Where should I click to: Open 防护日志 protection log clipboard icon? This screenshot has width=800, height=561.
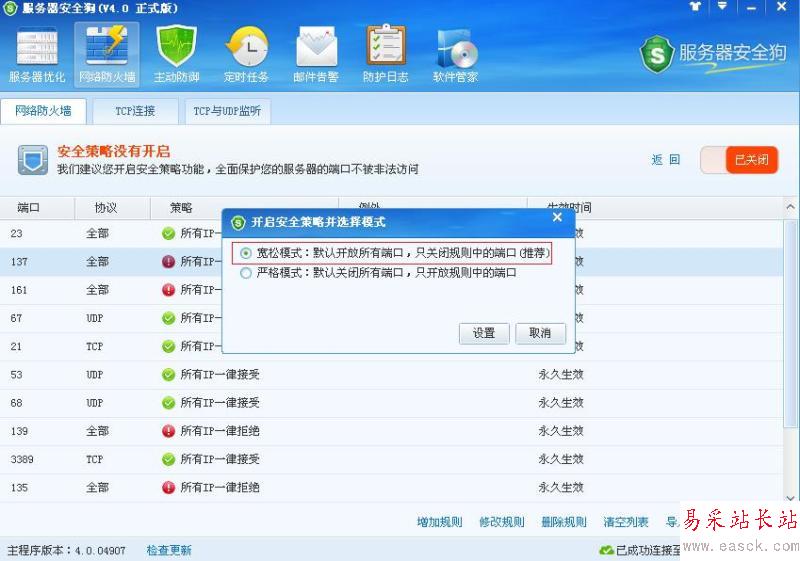click(385, 54)
